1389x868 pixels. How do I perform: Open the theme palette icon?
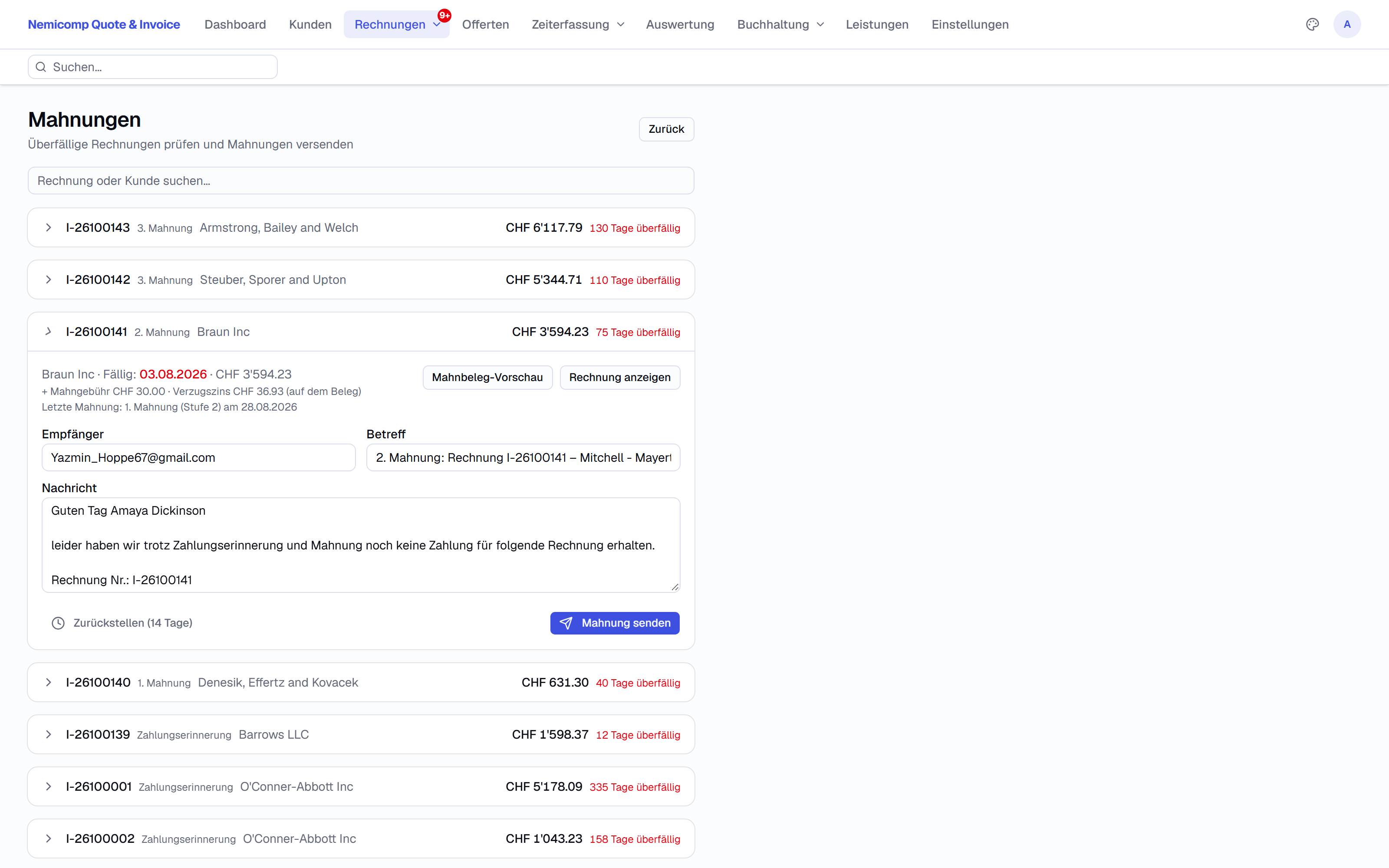pyautogui.click(x=1312, y=24)
